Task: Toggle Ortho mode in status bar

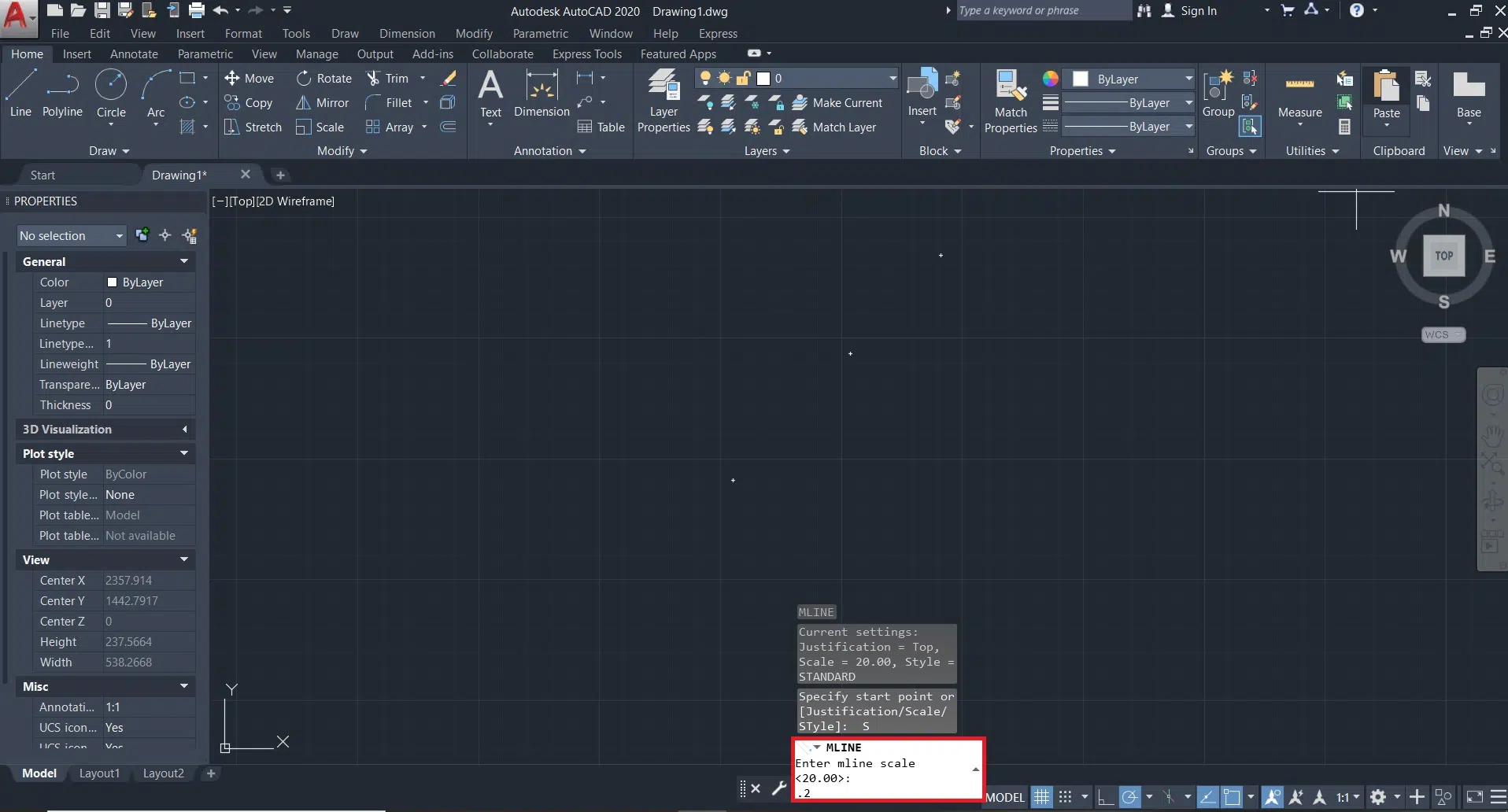Action: 1105,797
